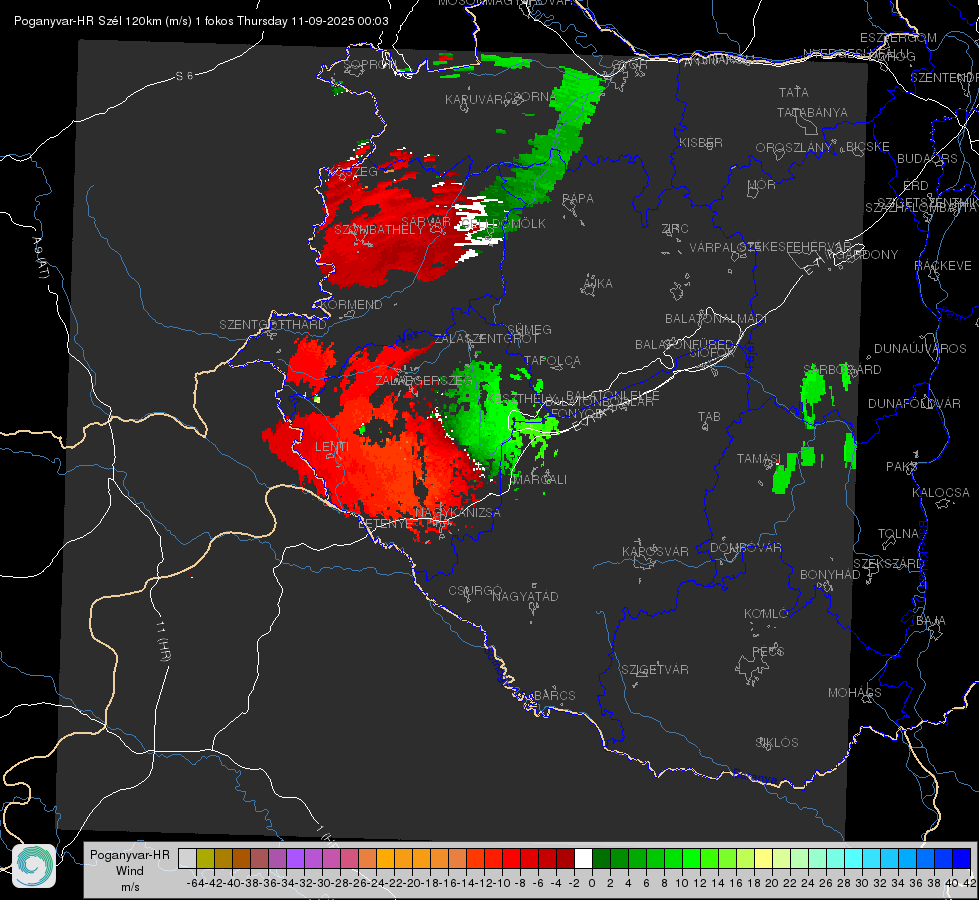
Task: Click the SUMEG city label
Action: pyautogui.click(x=529, y=329)
